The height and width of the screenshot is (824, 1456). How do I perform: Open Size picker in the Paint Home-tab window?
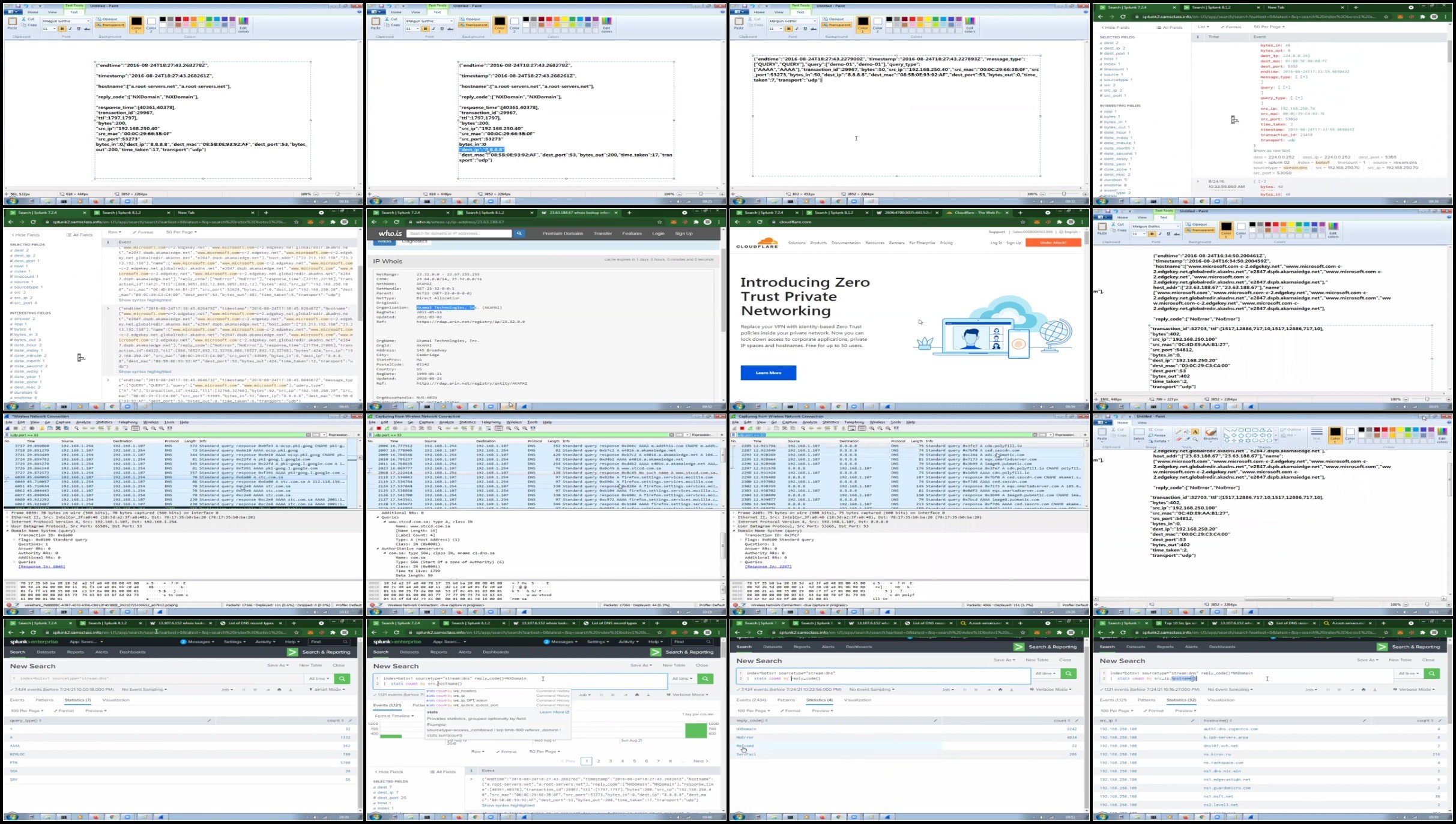[1317, 435]
